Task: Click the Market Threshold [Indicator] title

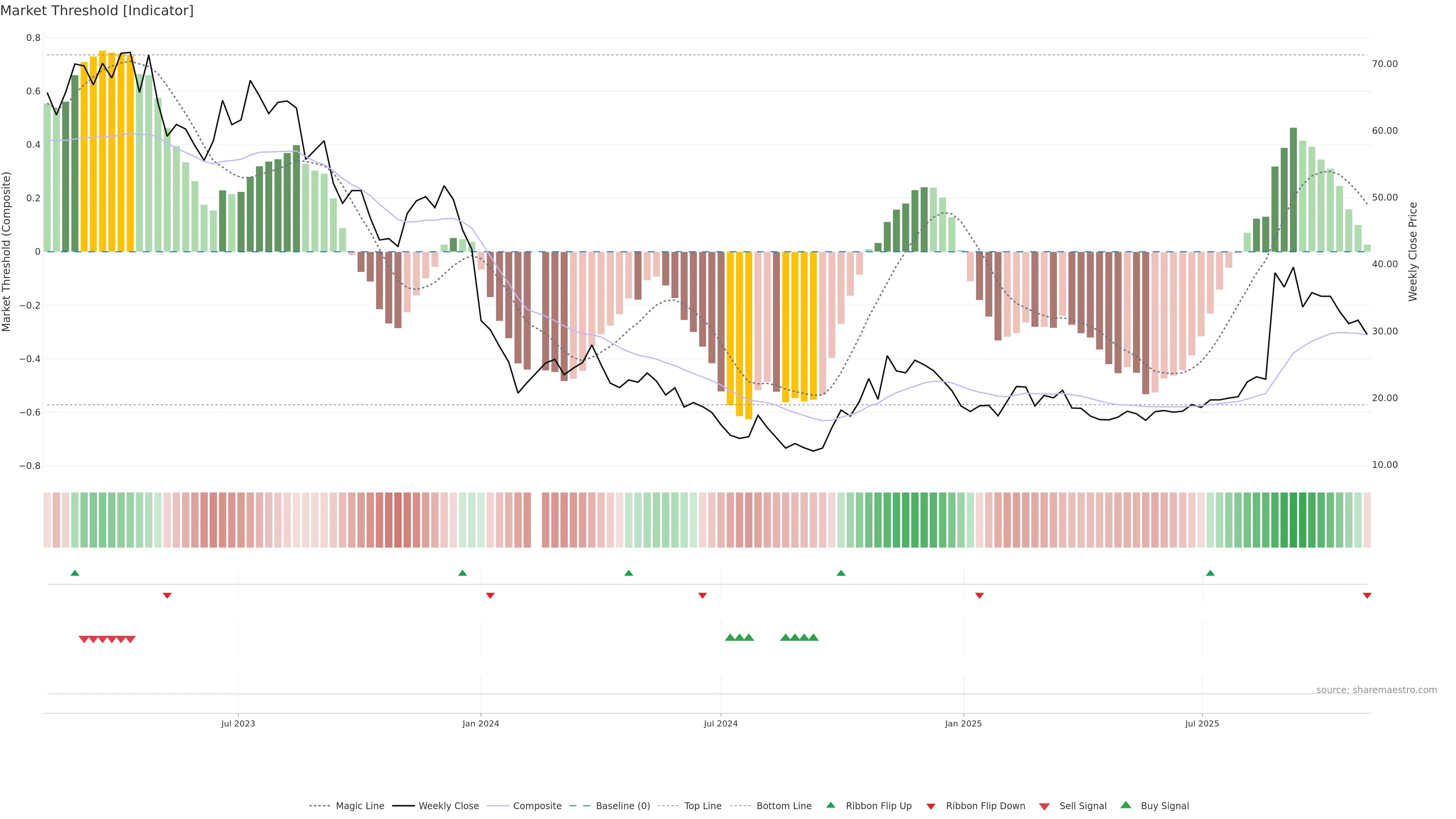Action: [x=97, y=11]
